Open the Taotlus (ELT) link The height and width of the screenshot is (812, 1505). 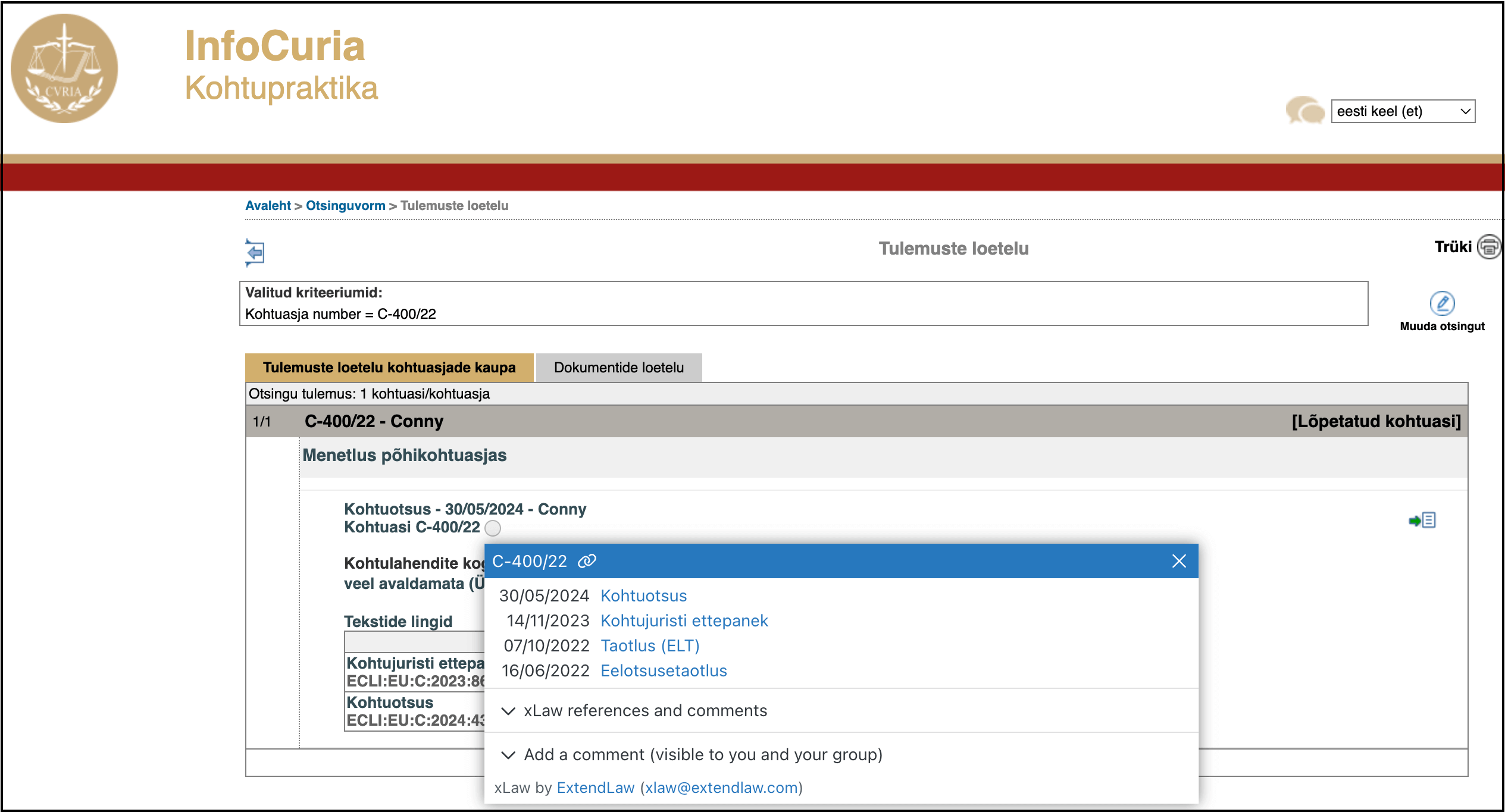(649, 645)
